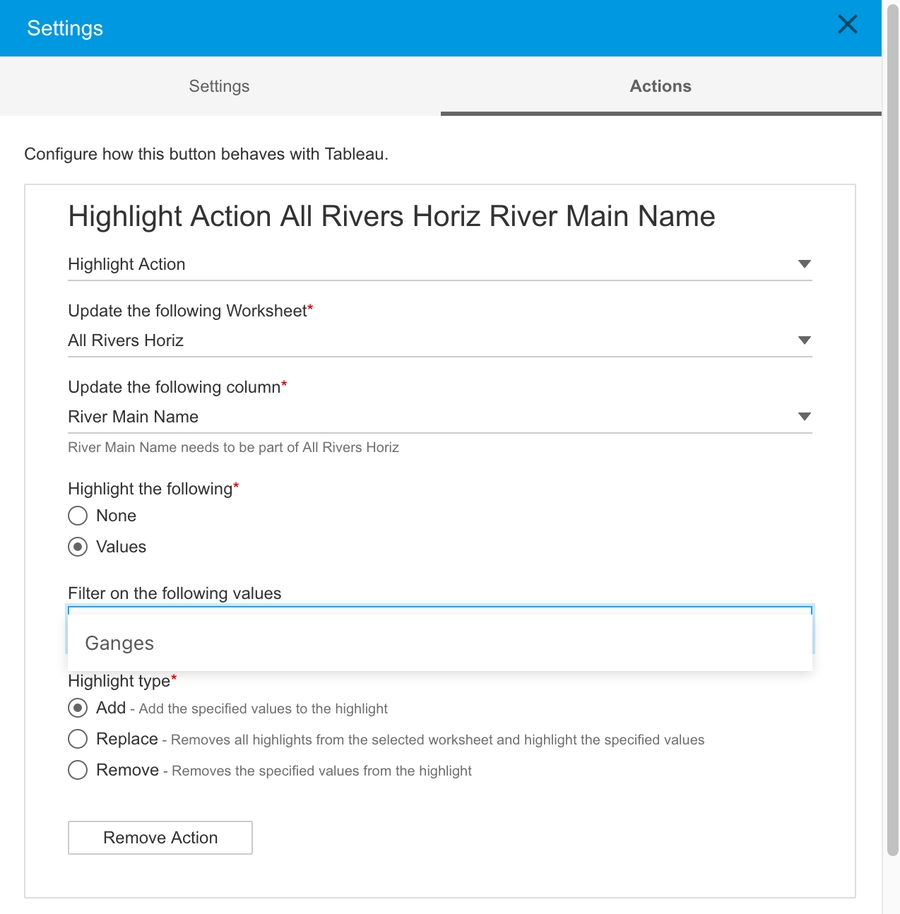Pick Ganges from the suggestion list
This screenshot has width=900, height=914.
(x=120, y=644)
